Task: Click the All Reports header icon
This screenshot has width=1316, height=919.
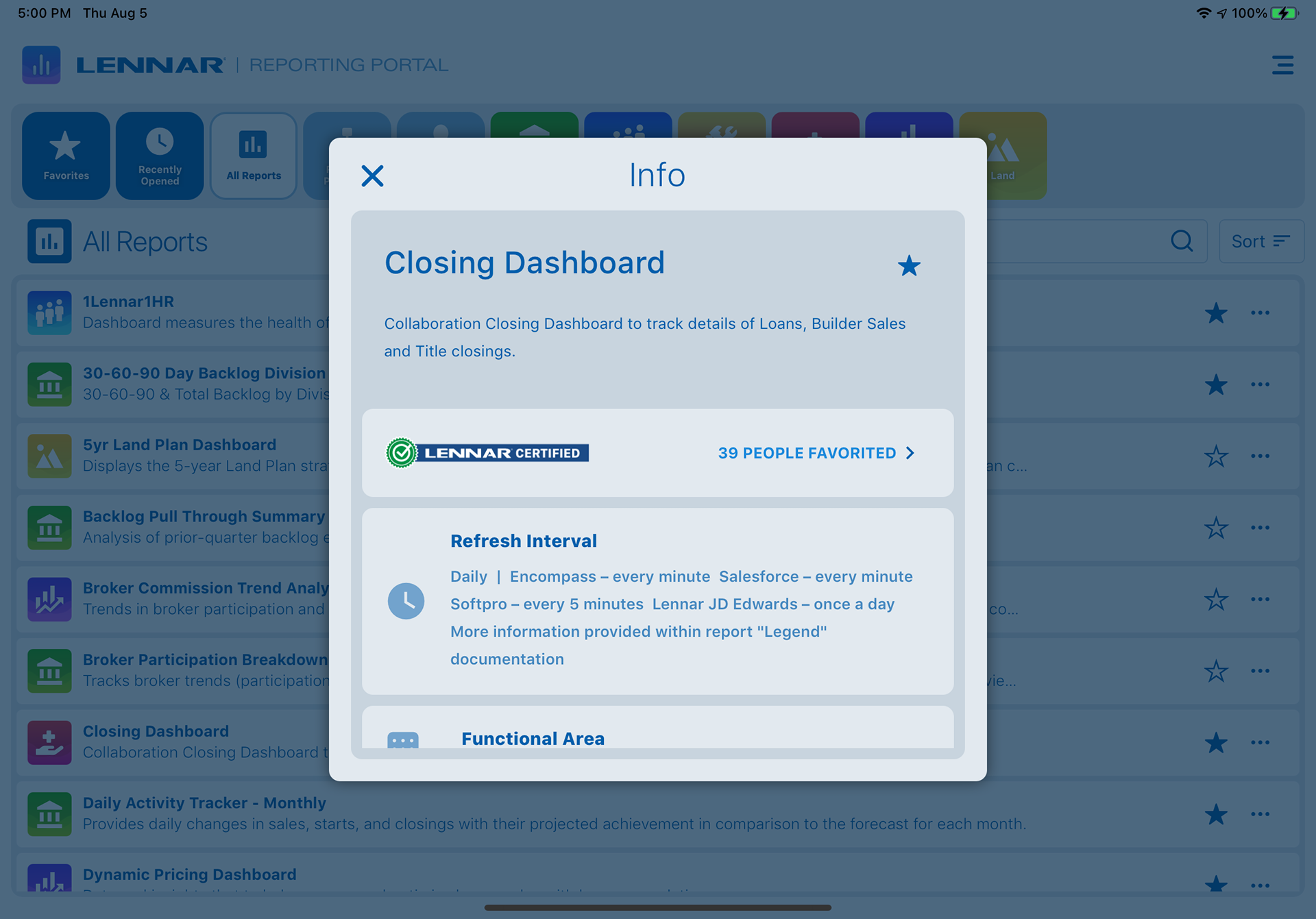Action: 49,241
